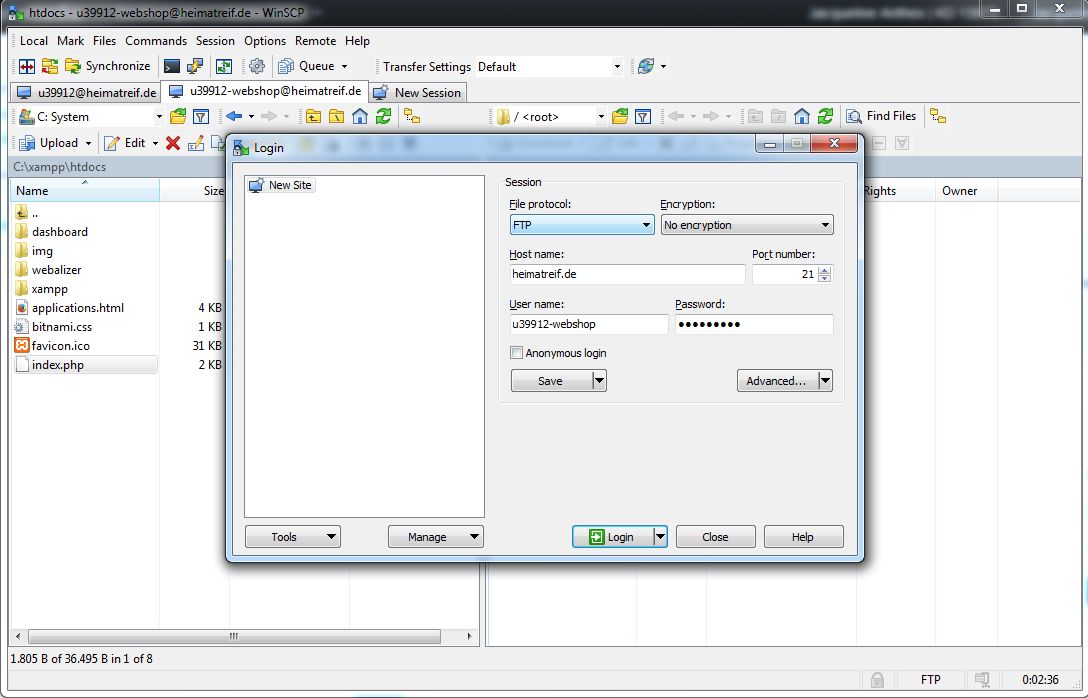Click the Host name input field

point(627,274)
